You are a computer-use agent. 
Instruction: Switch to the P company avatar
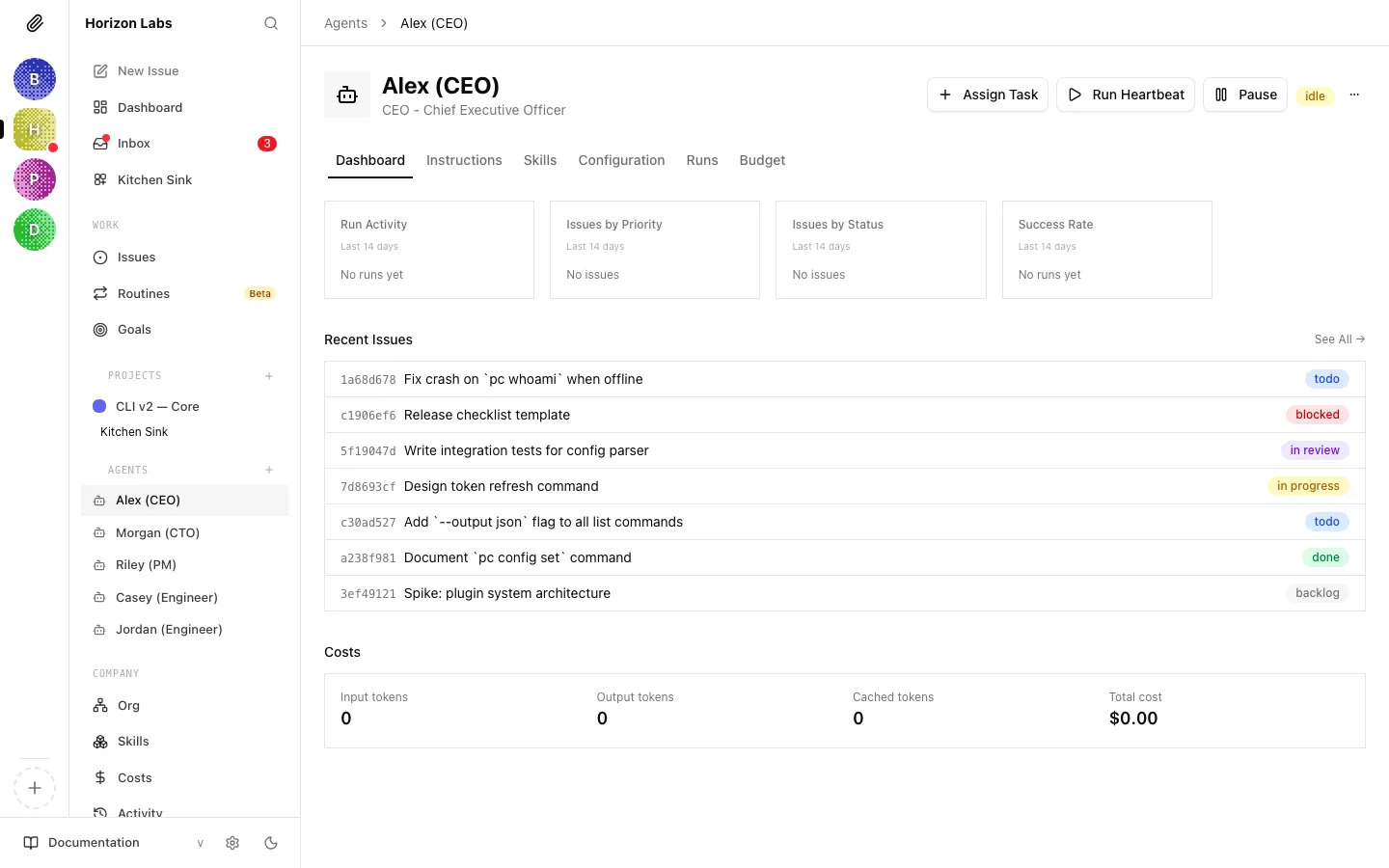(x=35, y=179)
